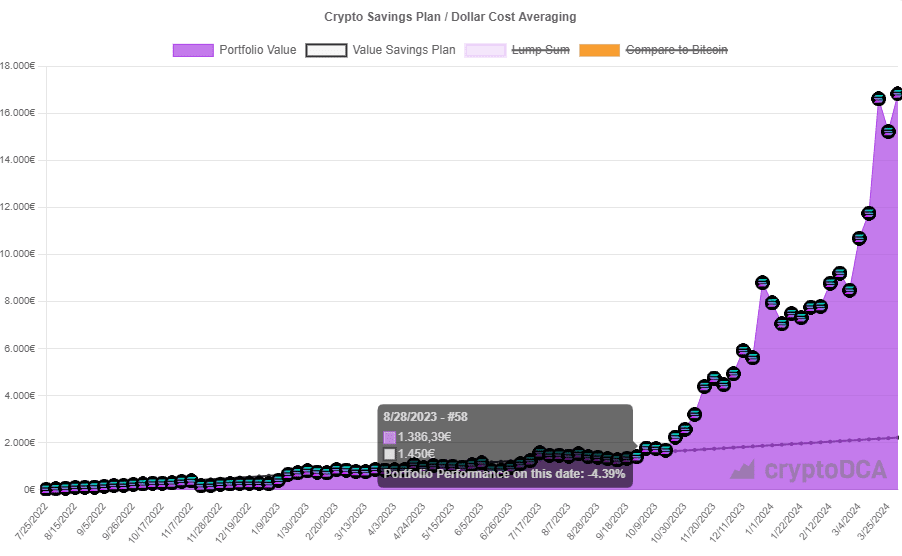The height and width of the screenshot is (556, 902).
Task: Click the coin marker near 3.200€
Action: pyautogui.click(x=694, y=414)
